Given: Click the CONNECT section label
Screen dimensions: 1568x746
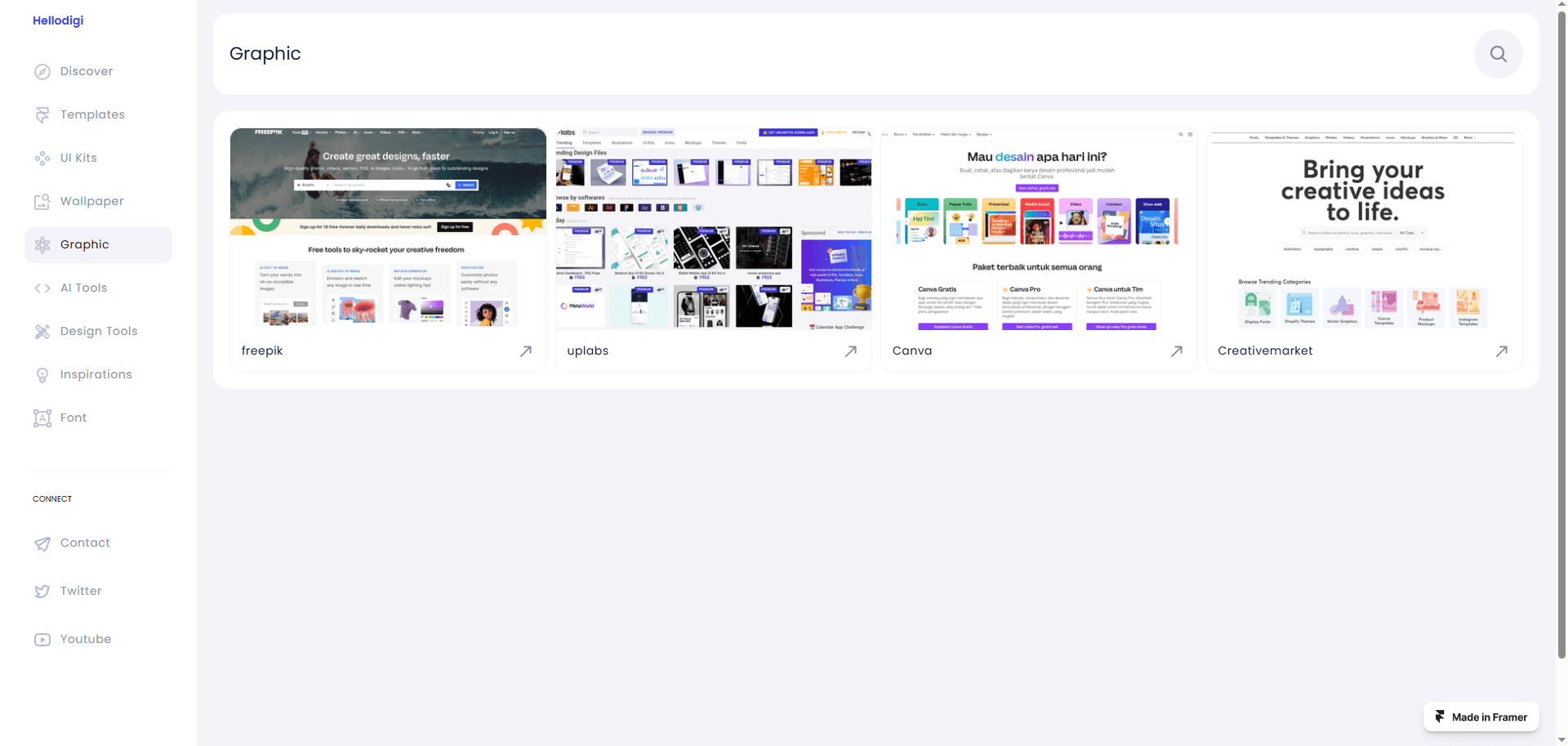Looking at the screenshot, I should [52, 498].
